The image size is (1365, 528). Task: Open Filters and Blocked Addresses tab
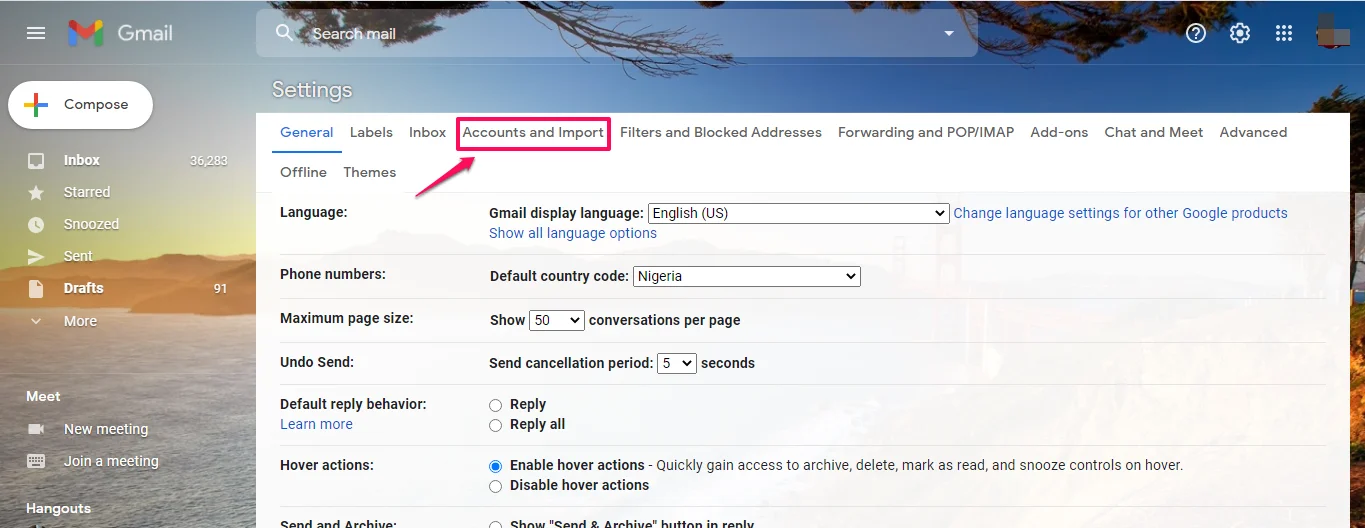coord(721,132)
